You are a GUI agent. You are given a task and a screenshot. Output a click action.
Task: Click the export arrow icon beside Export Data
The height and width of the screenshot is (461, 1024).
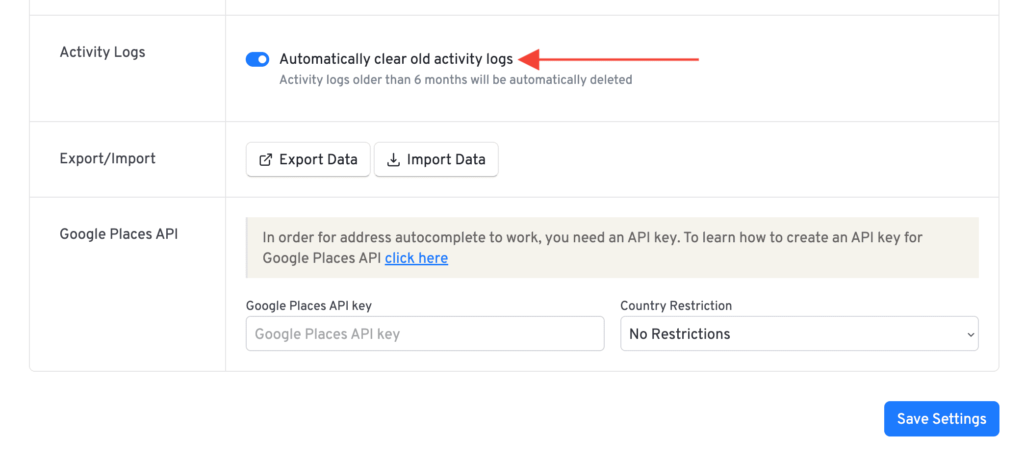(x=265, y=160)
